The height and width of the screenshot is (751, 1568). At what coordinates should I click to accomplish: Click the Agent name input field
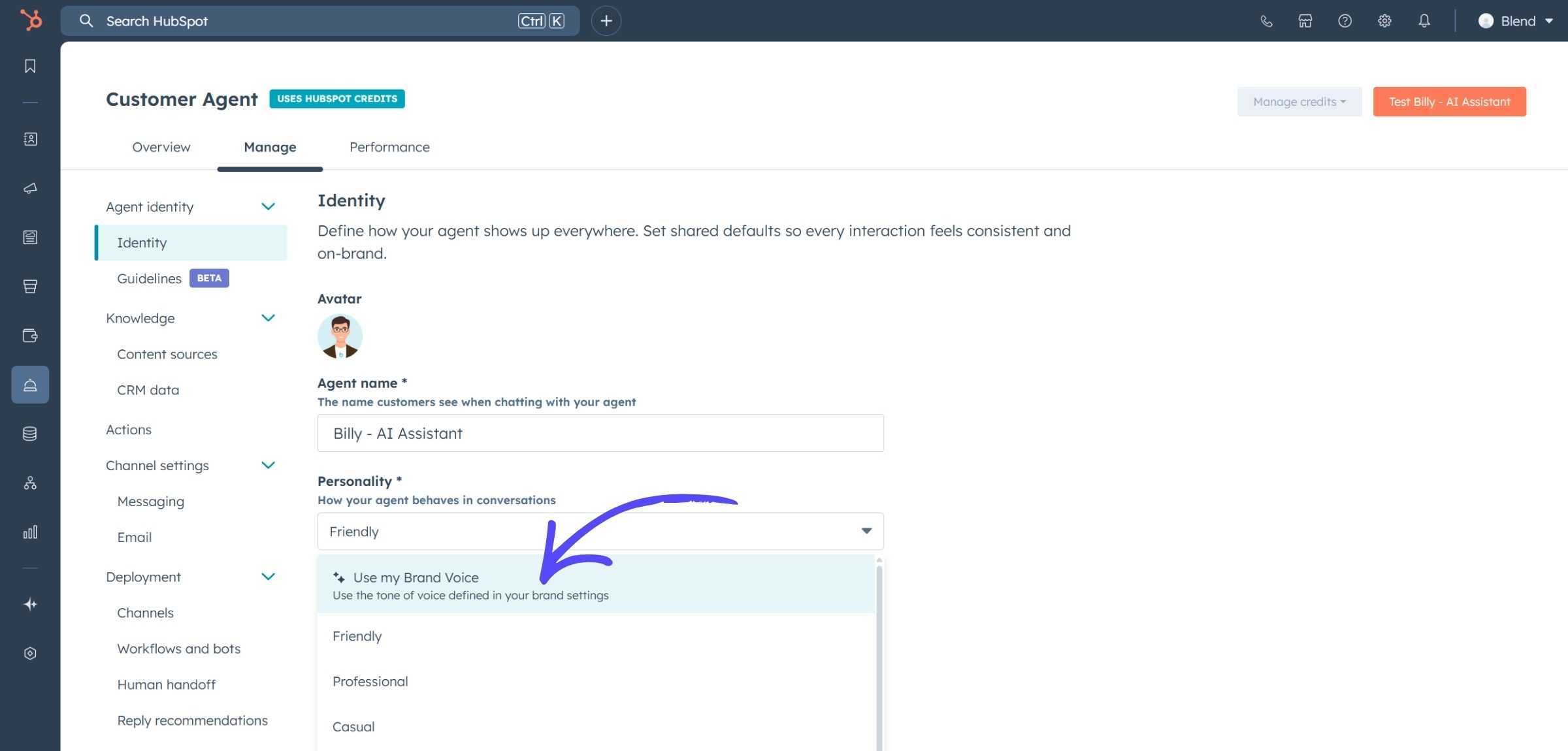600,432
